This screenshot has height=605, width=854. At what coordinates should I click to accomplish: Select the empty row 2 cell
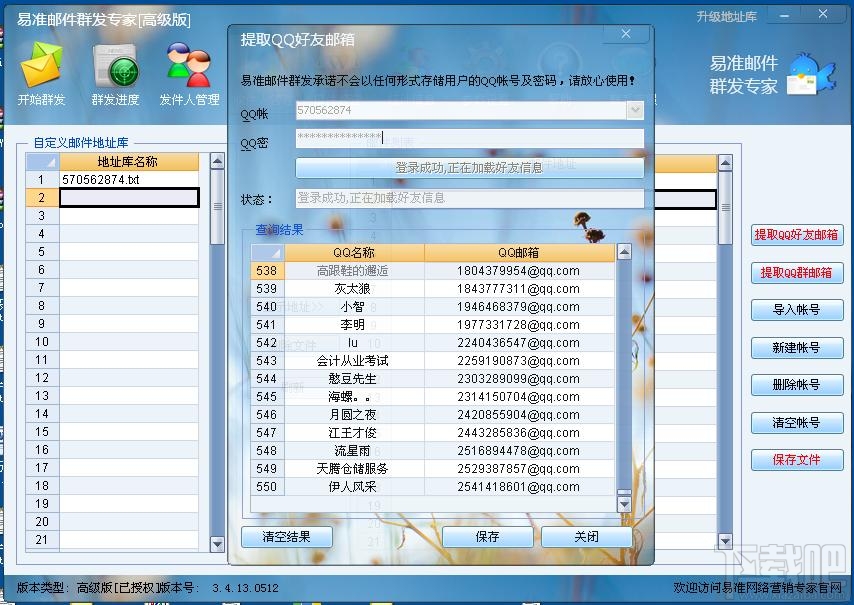tap(129, 198)
